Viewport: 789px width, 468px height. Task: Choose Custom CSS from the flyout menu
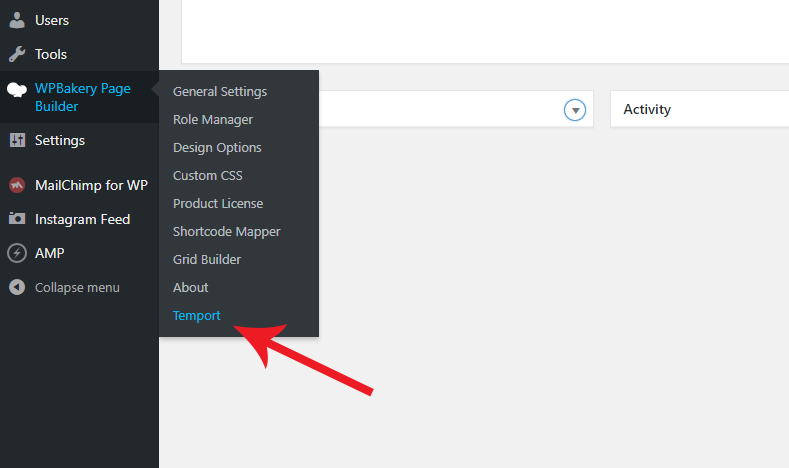[208, 175]
